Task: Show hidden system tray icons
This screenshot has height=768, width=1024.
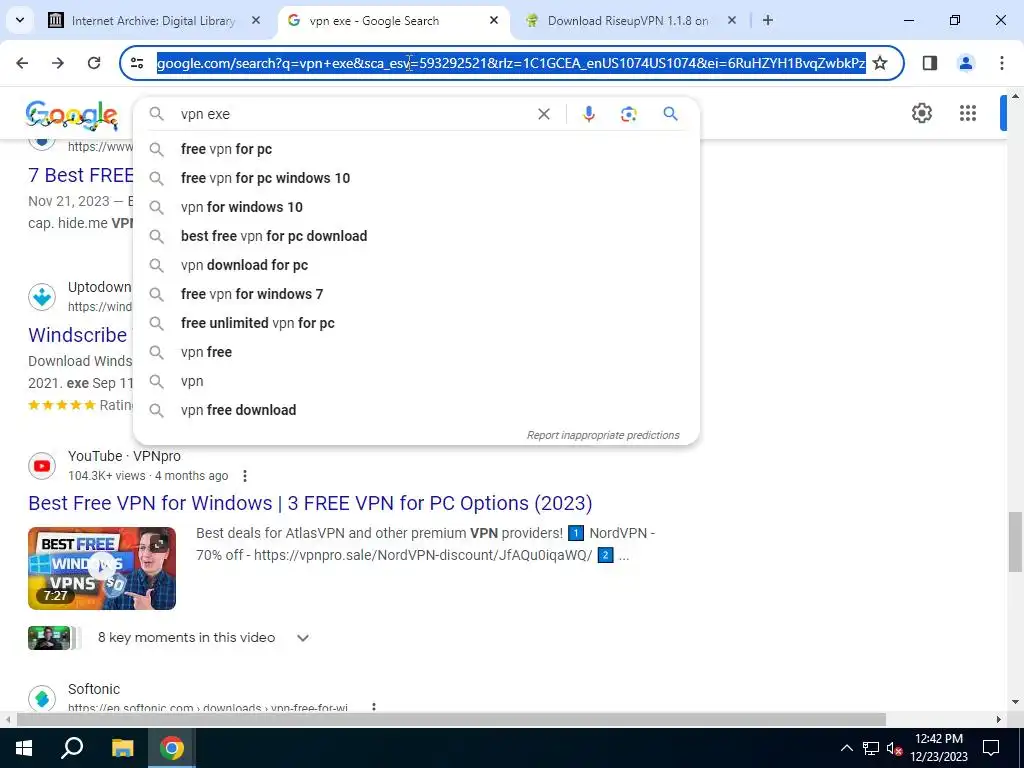Action: pos(846,748)
